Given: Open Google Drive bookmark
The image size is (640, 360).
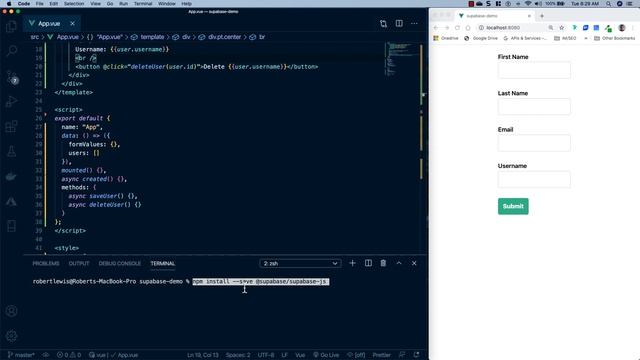Looking at the screenshot, I should [481, 38].
